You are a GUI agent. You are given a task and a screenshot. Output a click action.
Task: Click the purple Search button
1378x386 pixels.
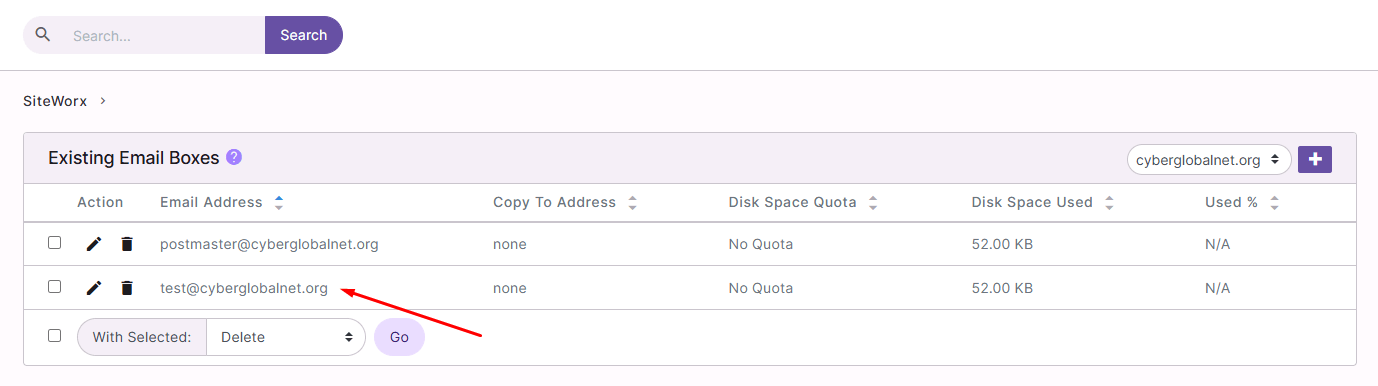click(x=304, y=35)
